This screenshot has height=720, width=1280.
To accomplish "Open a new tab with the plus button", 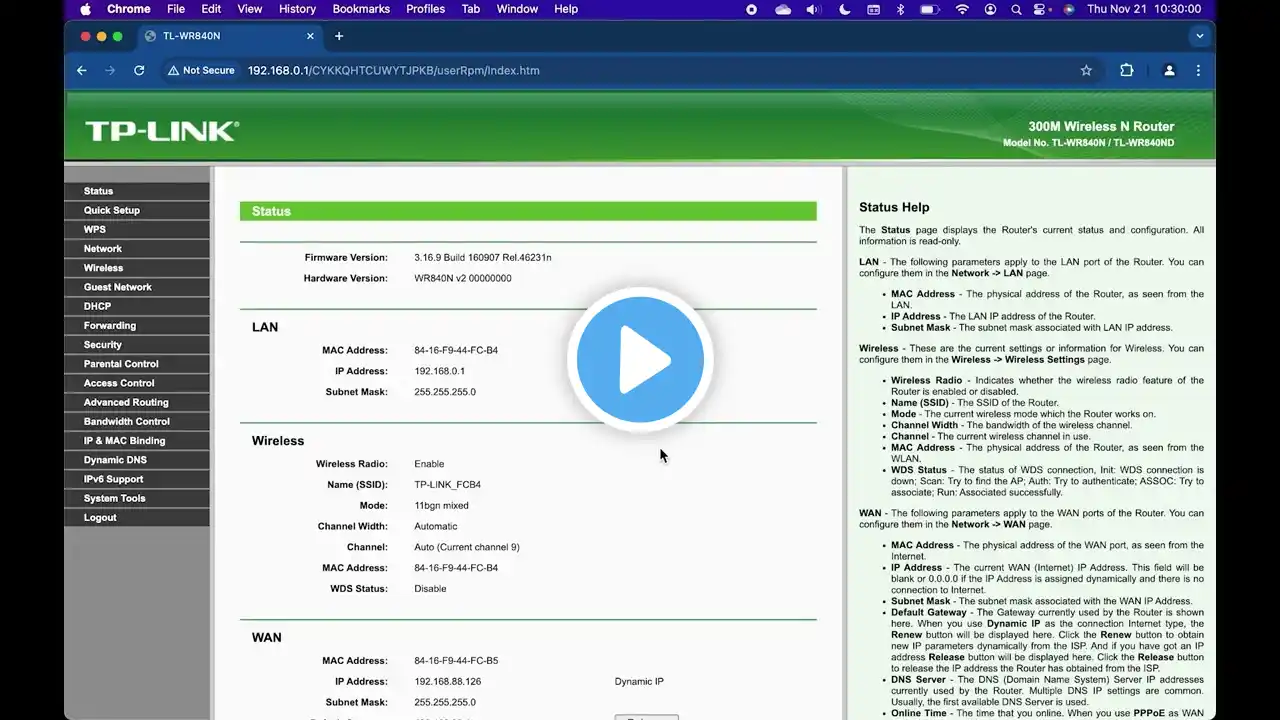I will [x=339, y=36].
